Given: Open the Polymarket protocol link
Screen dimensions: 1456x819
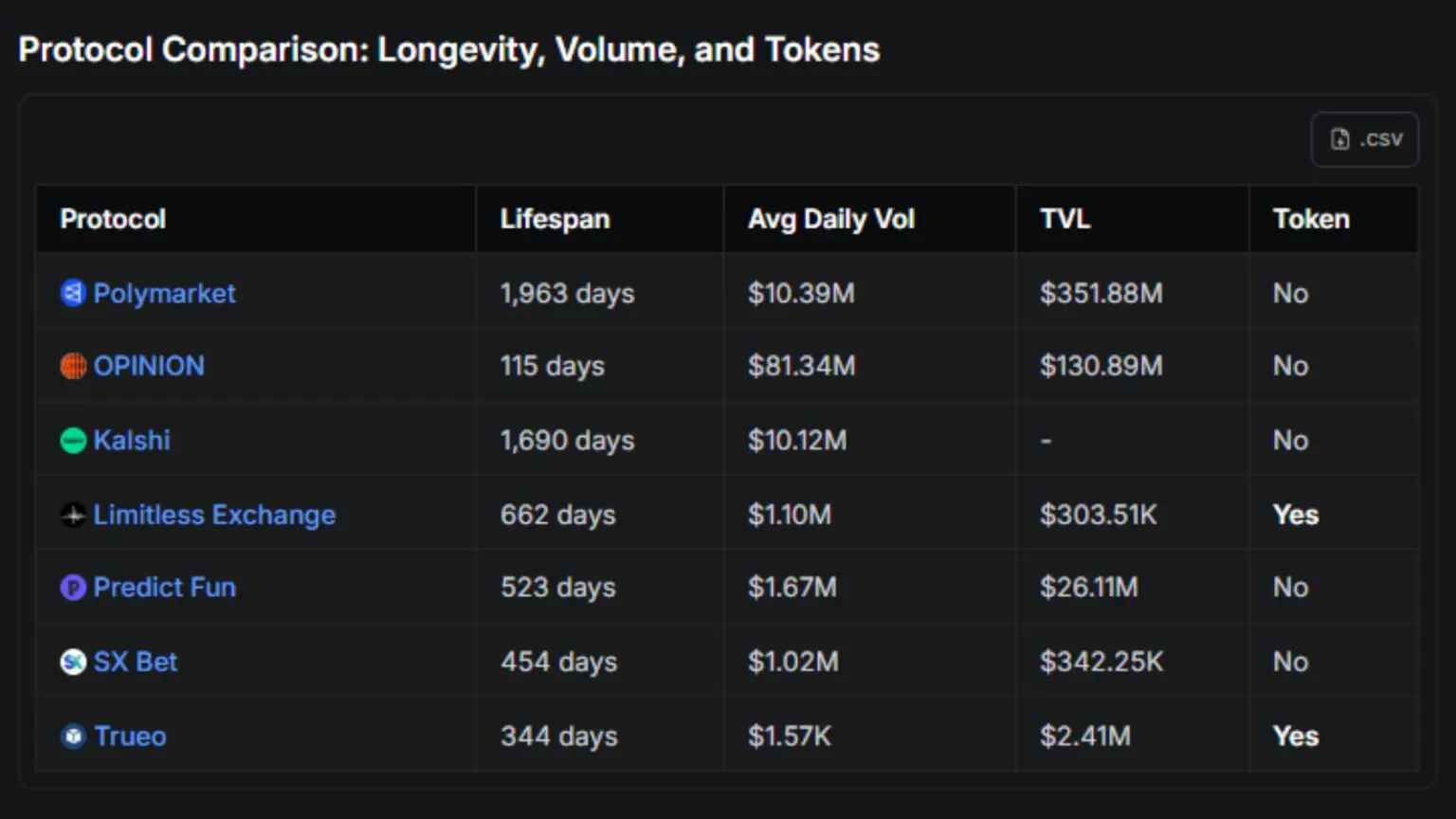Looking at the screenshot, I should pyautogui.click(x=164, y=293).
